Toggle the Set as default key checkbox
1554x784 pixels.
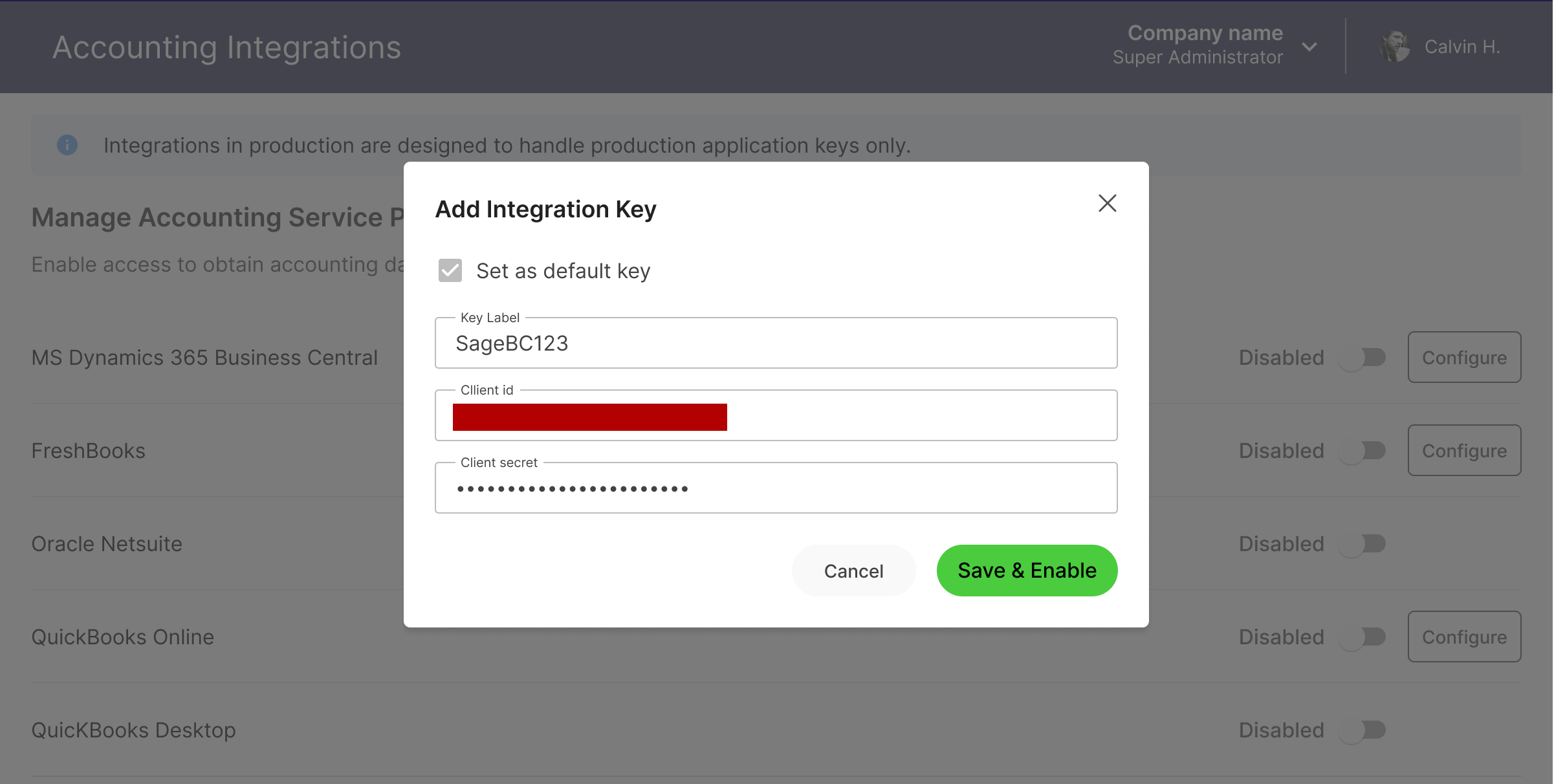(449, 270)
